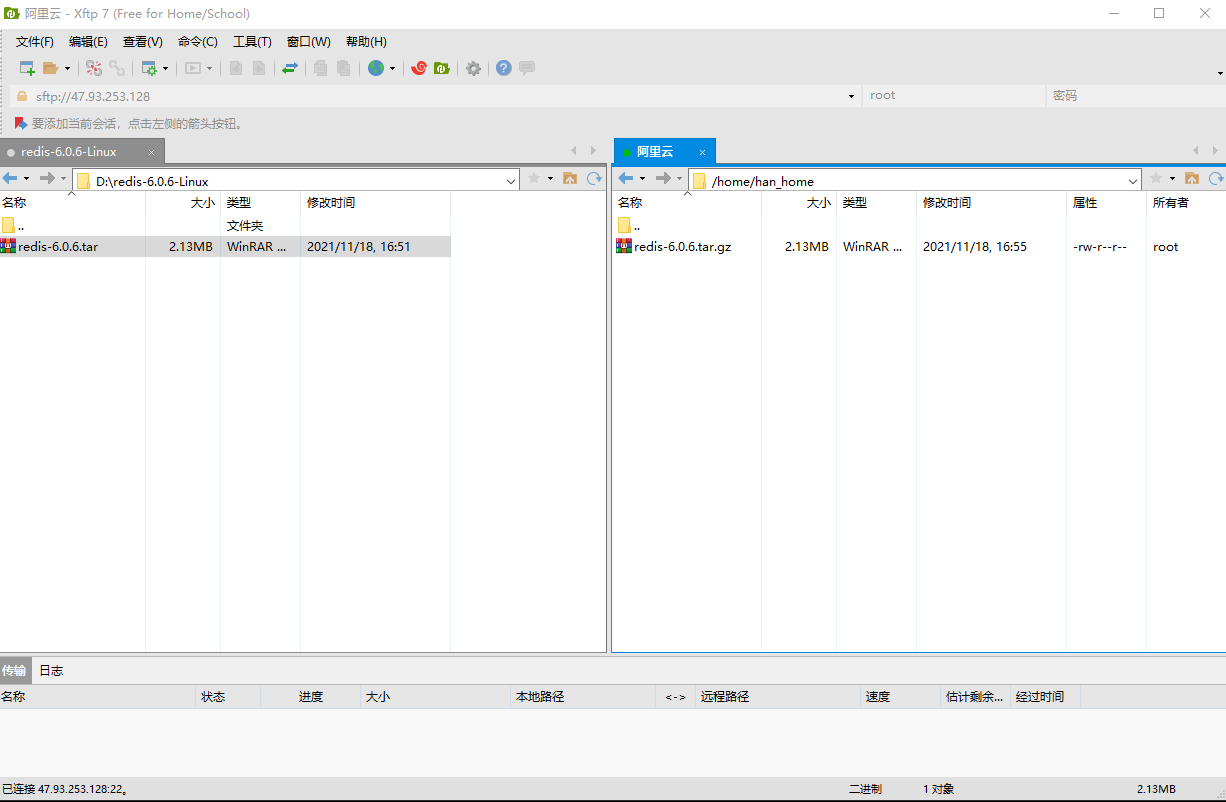The width and height of the screenshot is (1226, 802).
Task: Open a new session with the New icon
Action: click(x=26, y=68)
